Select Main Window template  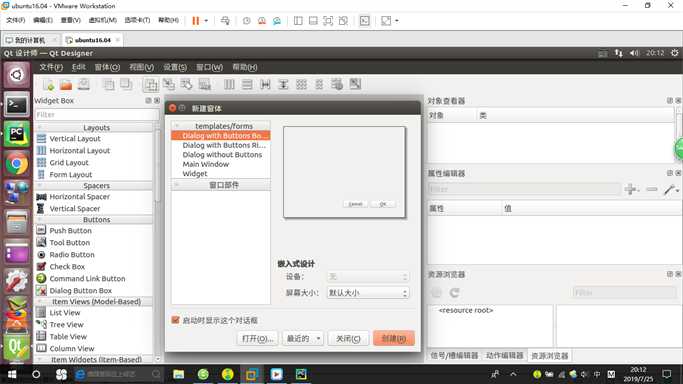click(206, 164)
